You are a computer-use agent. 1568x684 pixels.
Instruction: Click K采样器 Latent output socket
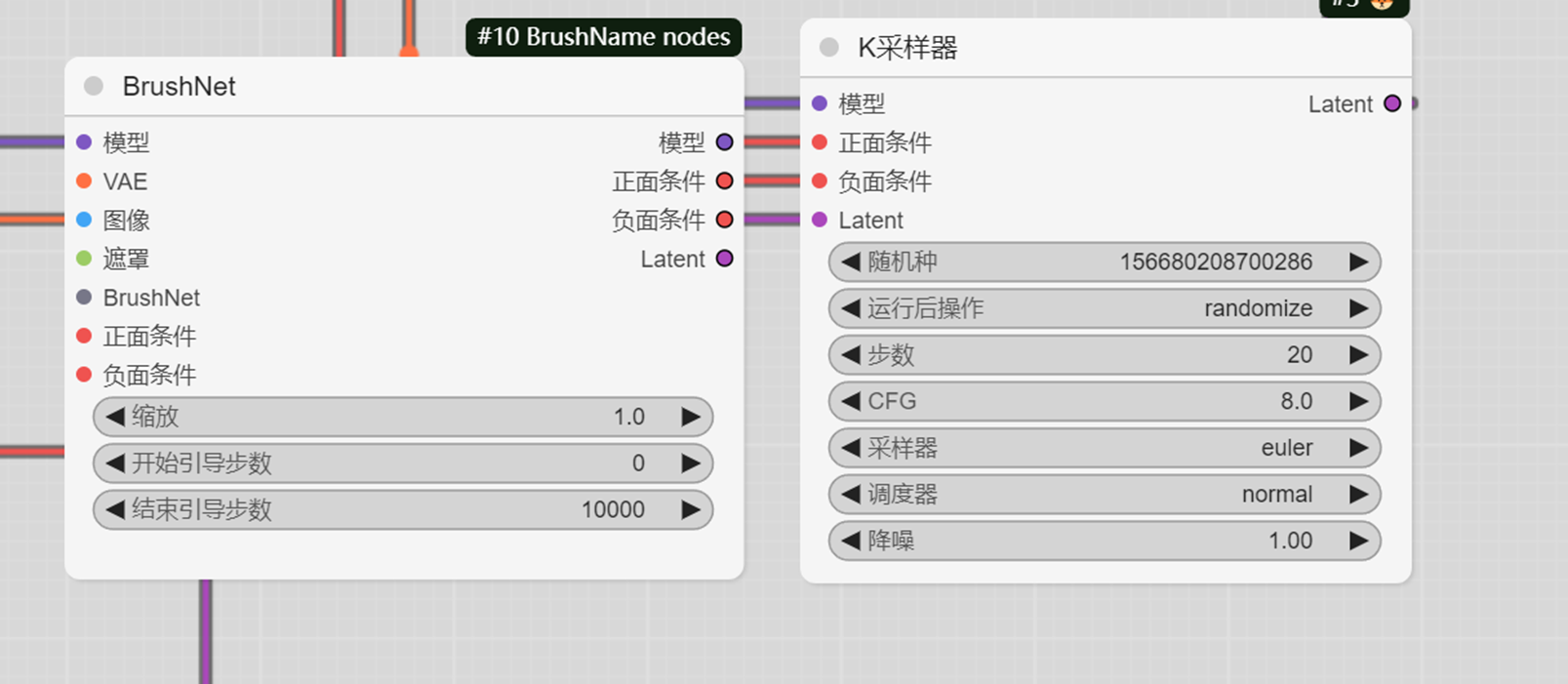click(1392, 103)
